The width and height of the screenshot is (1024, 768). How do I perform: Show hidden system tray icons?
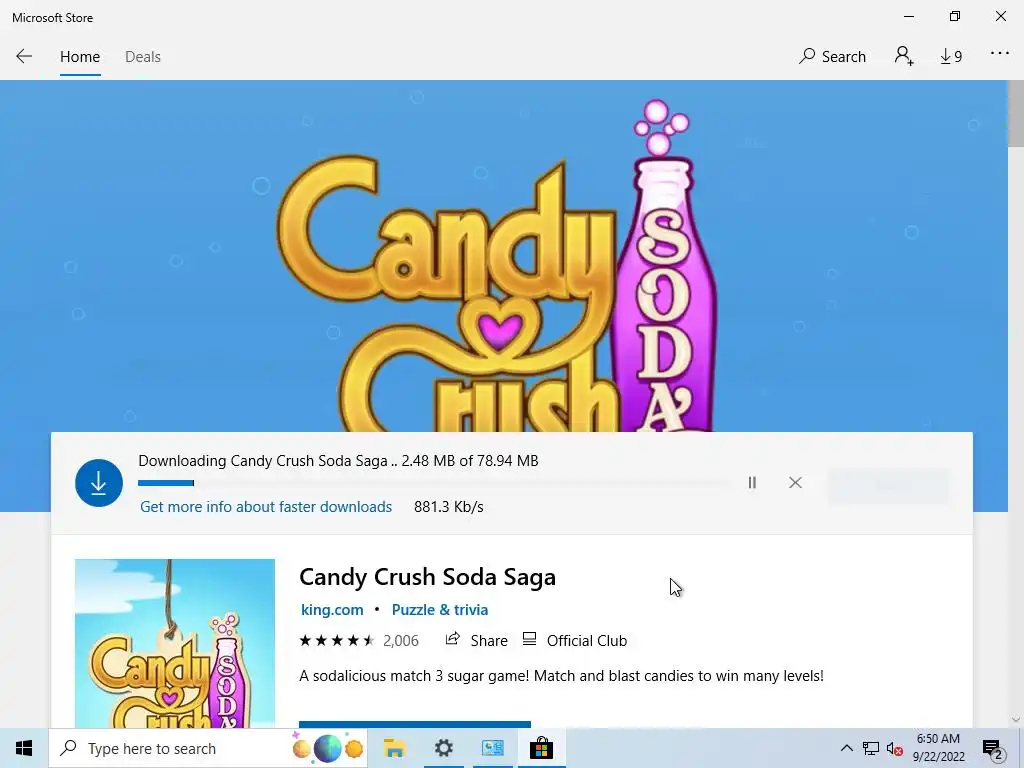click(x=846, y=748)
